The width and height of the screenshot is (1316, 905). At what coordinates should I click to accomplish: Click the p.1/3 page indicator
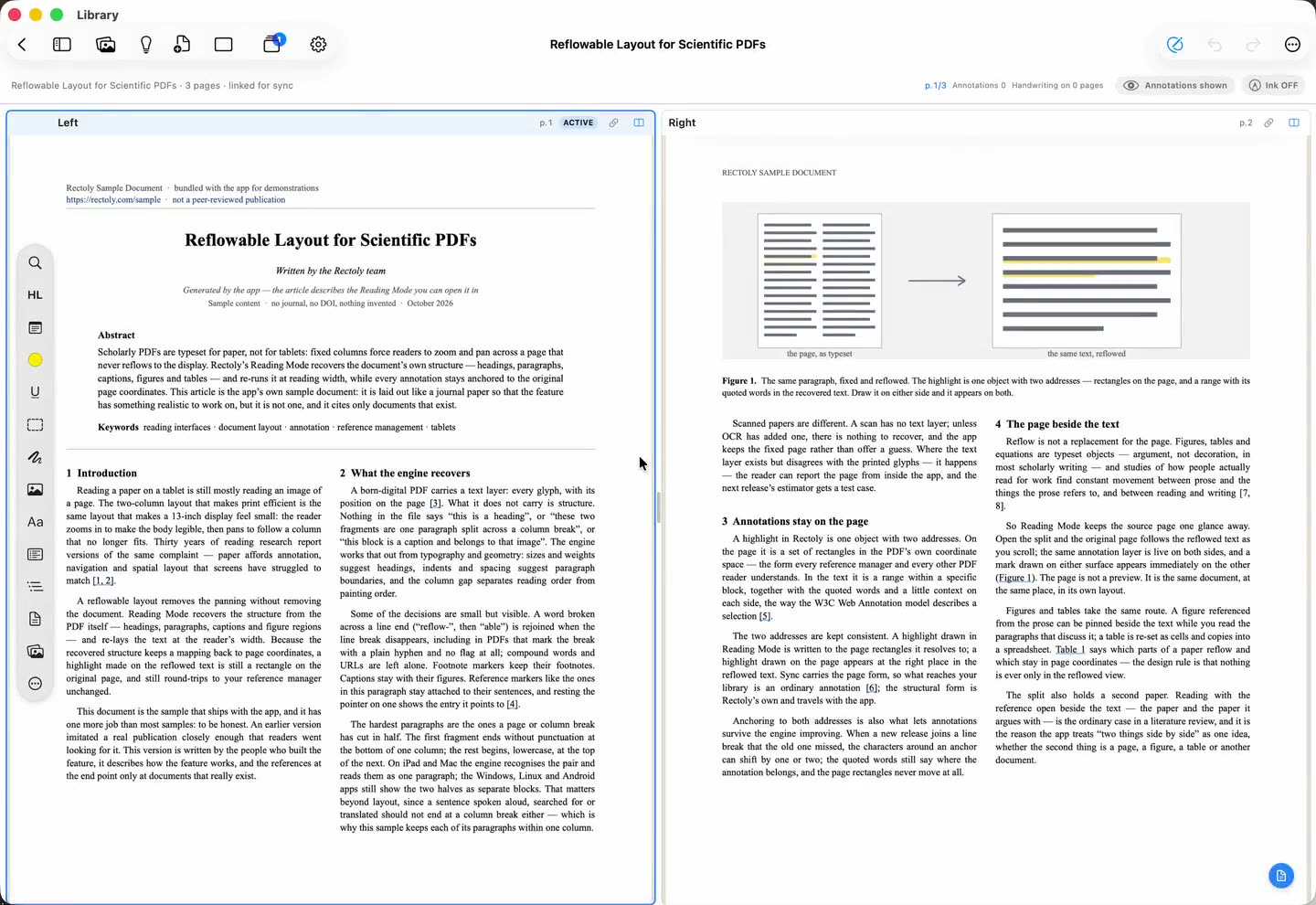tap(935, 85)
